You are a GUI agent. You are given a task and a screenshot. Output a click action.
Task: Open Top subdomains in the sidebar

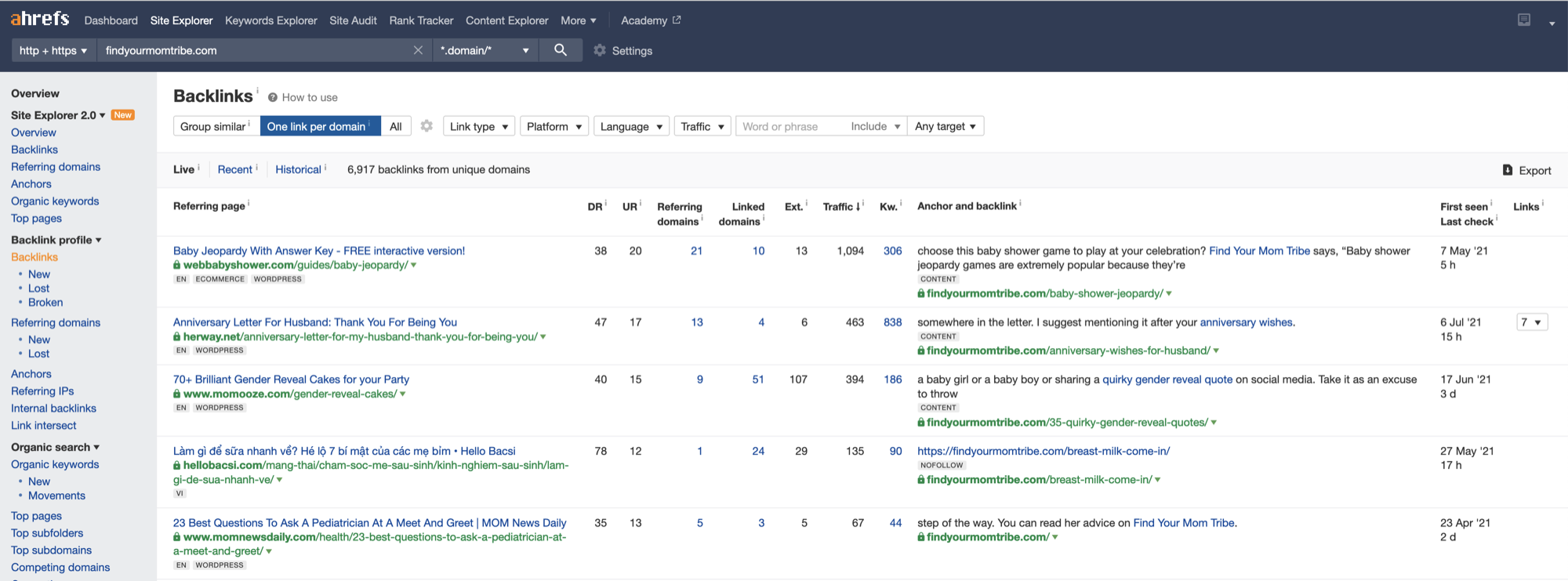(51, 550)
